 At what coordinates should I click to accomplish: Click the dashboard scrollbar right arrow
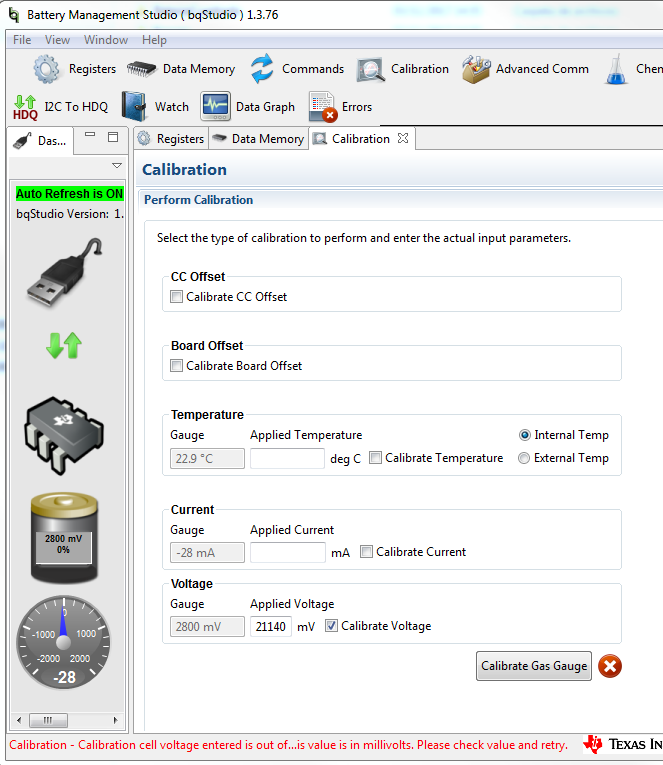click(116, 720)
